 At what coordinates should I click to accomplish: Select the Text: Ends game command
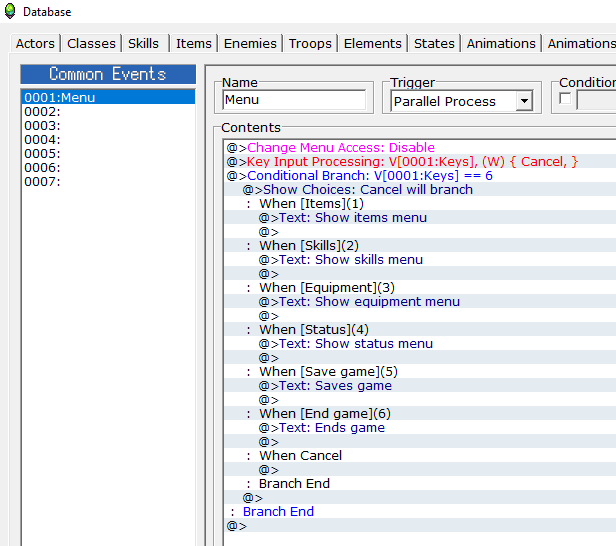coord(420,428)
